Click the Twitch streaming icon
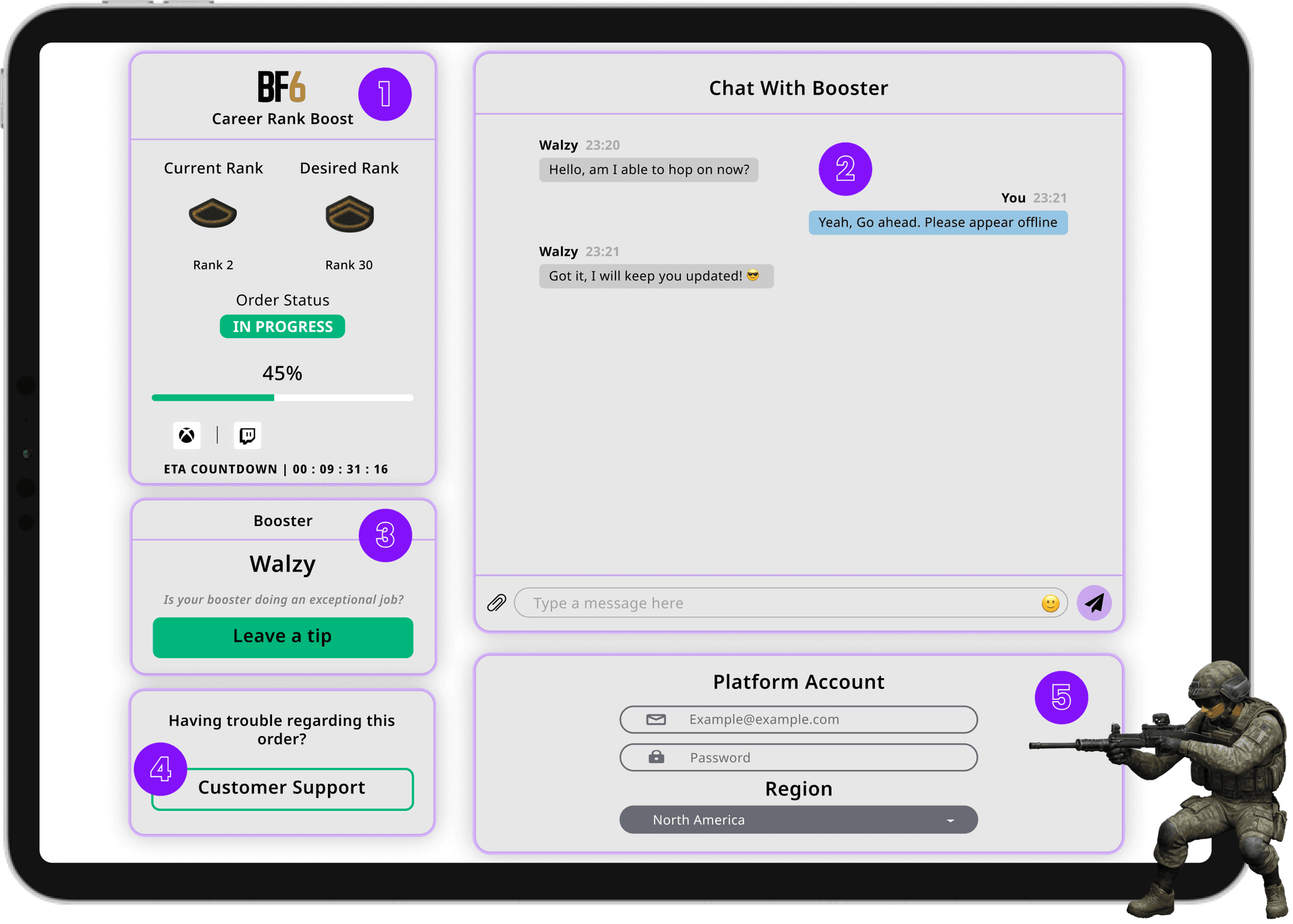The width and height of the screenshot is (1293, 924). [247, 435]
